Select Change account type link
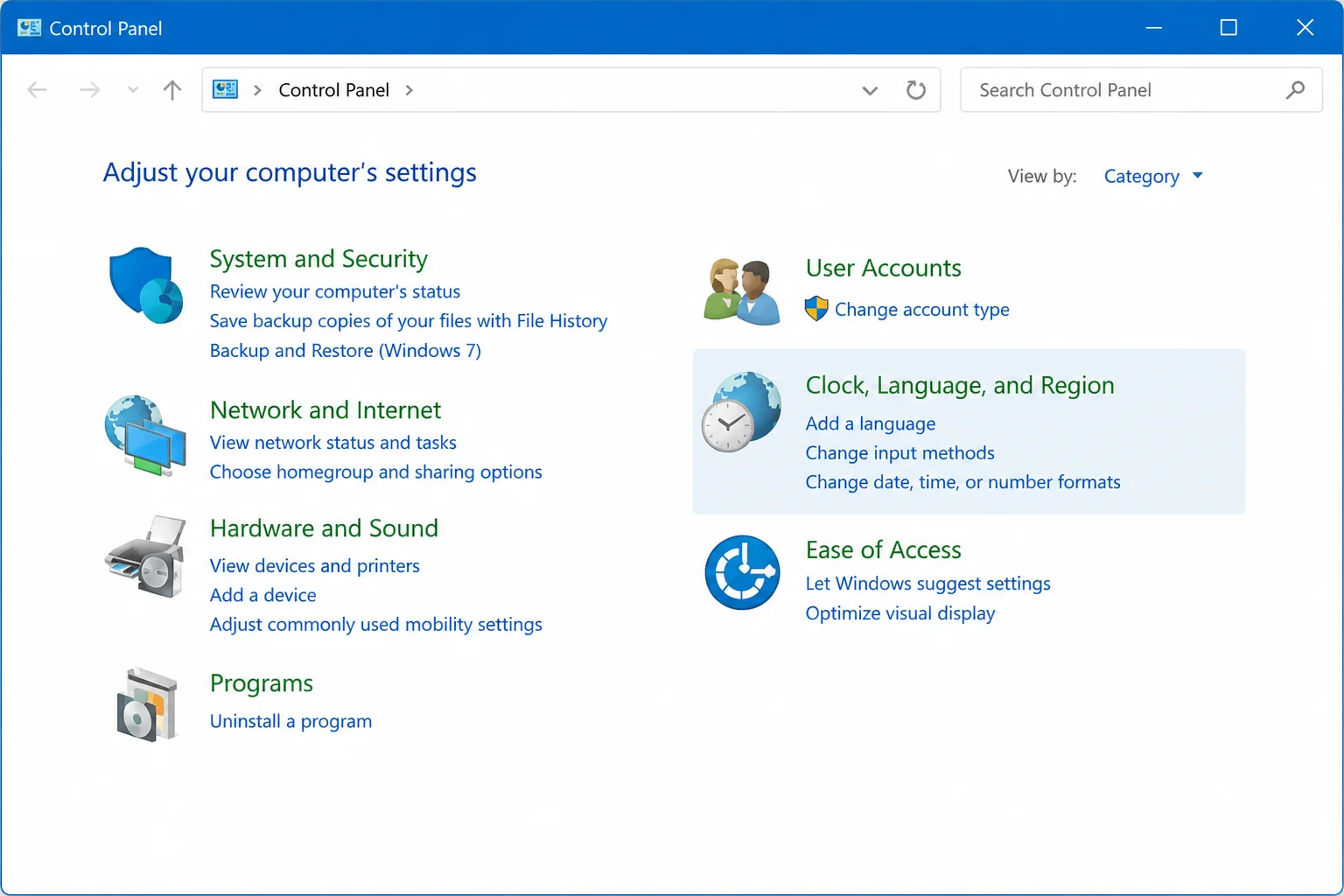The height and width of the screenshot is (896, 1344). [x=922, y=310]
